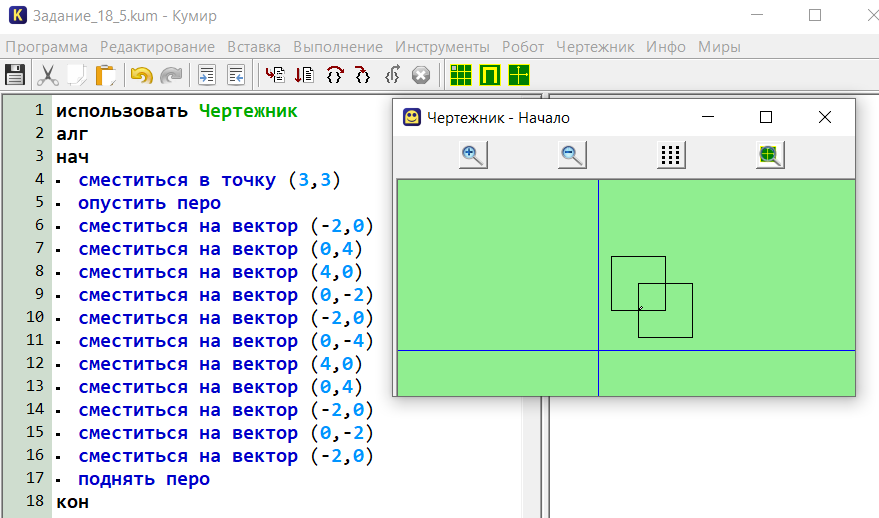The height and width of the screenshot is (518, 879).
Task: Zoom out the Чертежник drawing
Action: pyautogui.click(x=572, y=155)
